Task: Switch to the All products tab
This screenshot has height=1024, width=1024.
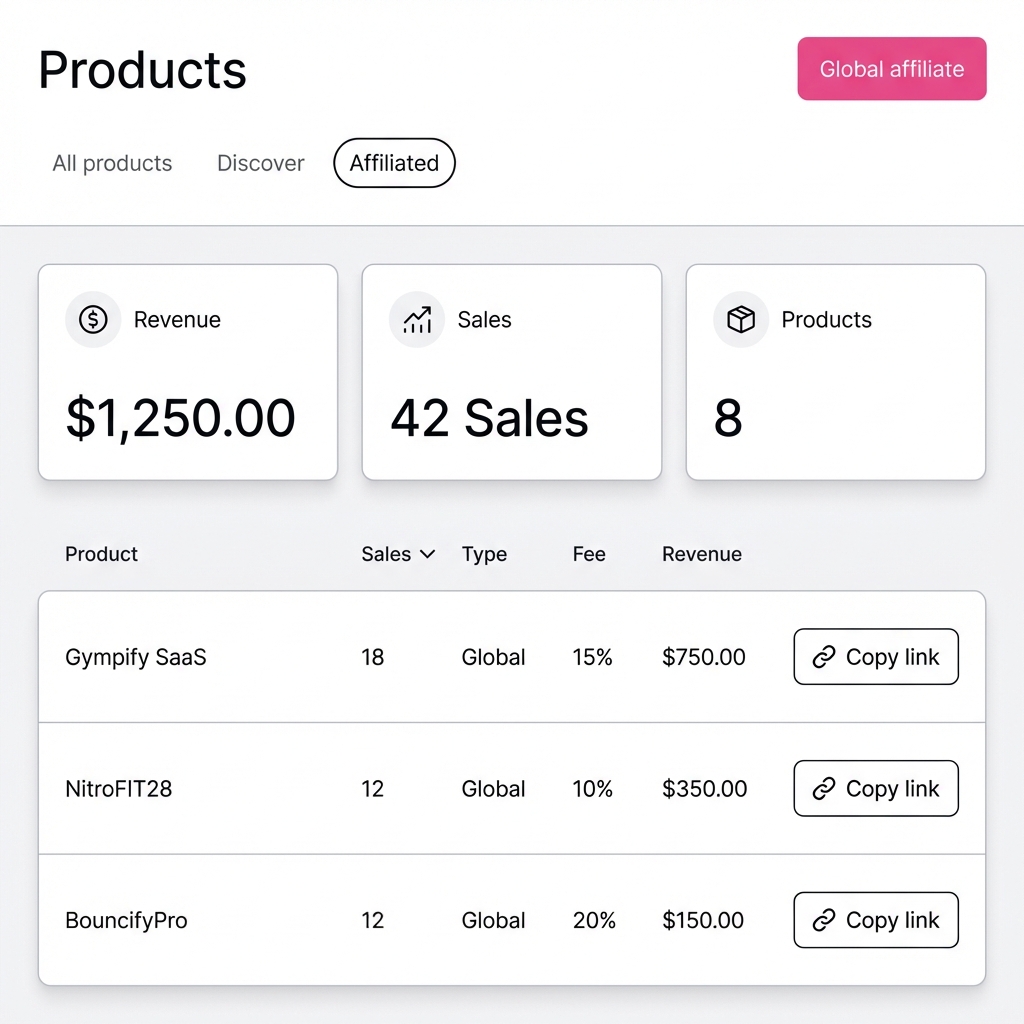Action: click(x=111, y=163)
